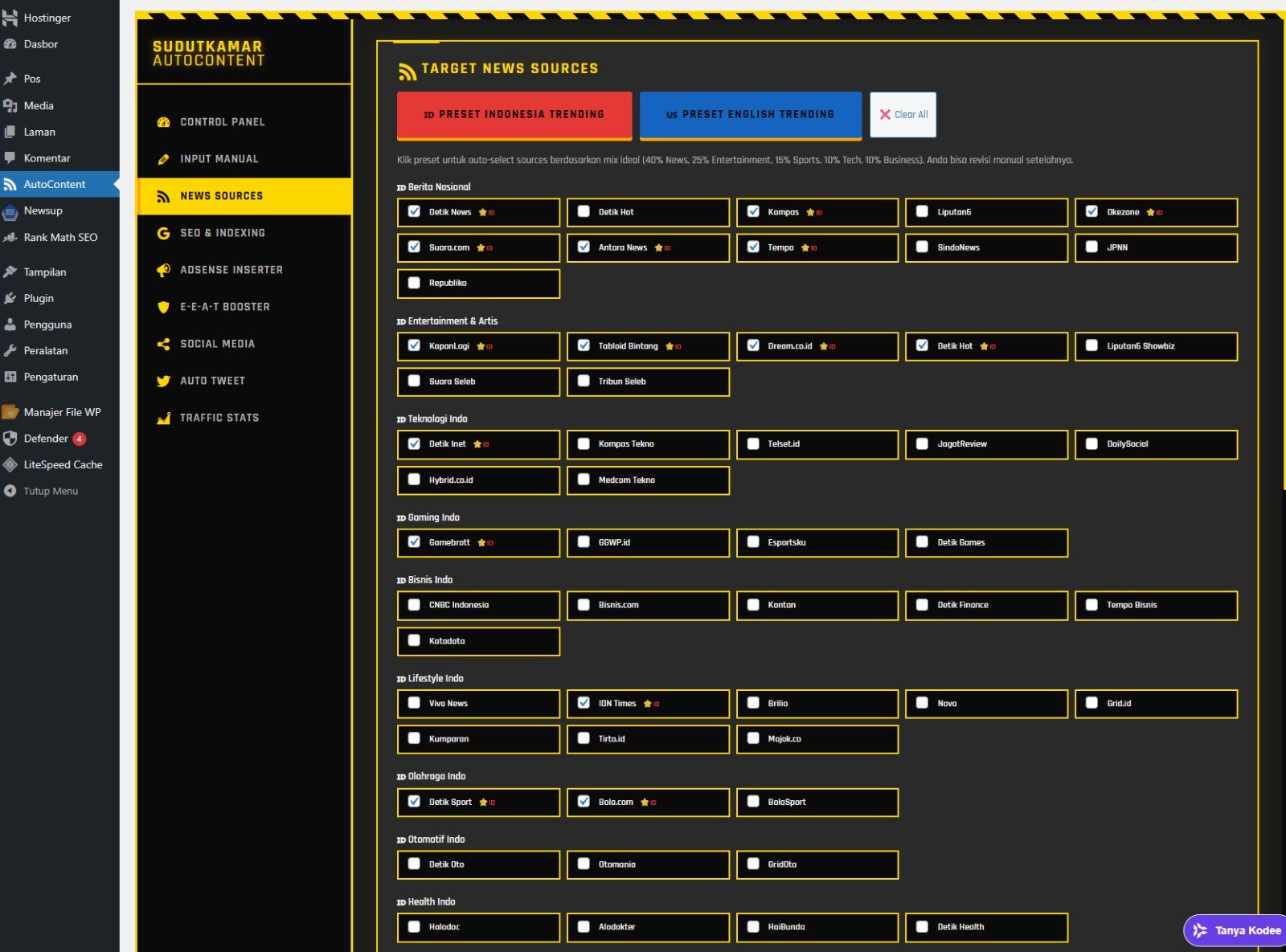Click the Auto Tweet bird icon
The image size is (1286, 952).
click(163, 380)
